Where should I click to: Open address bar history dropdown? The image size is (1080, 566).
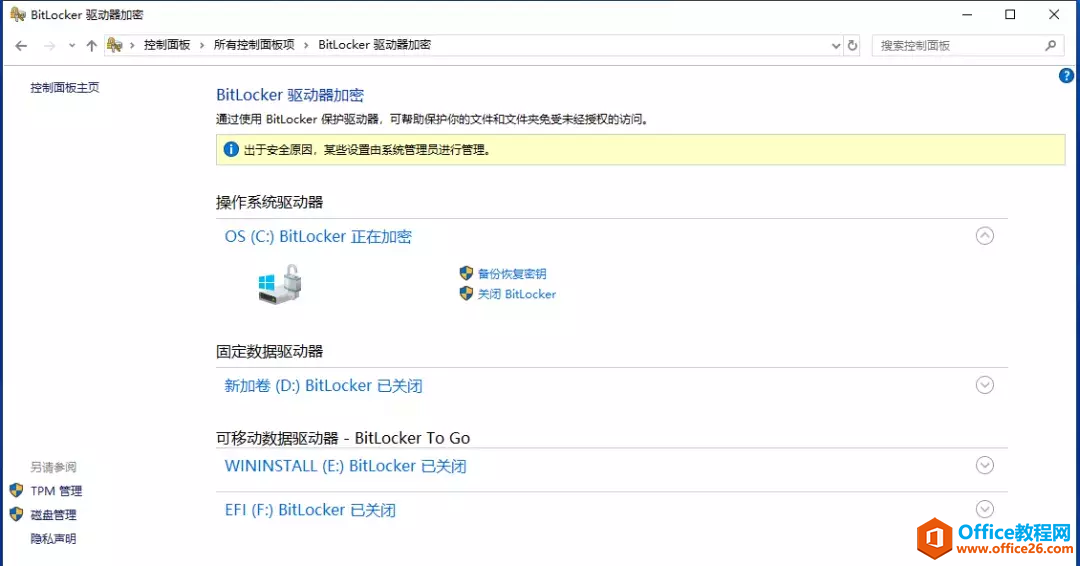click(x=835, y=46)
